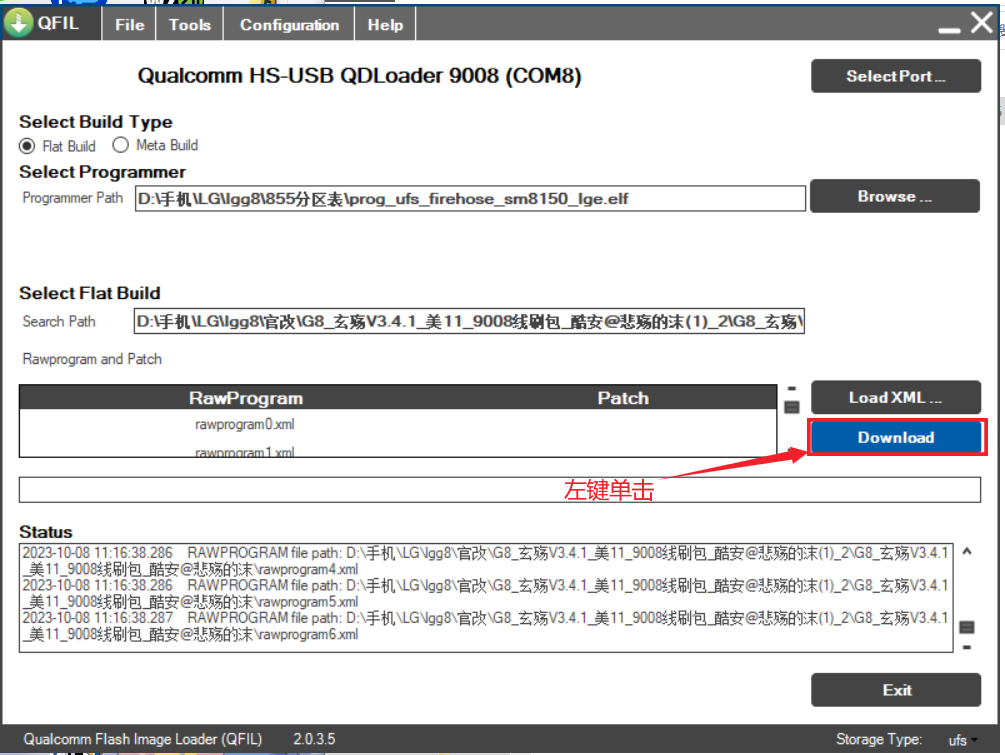This screenshot has height=755, width=1005.
Task: Close the QFIL window
Action: pyautogui.click(x=981, y=24)
